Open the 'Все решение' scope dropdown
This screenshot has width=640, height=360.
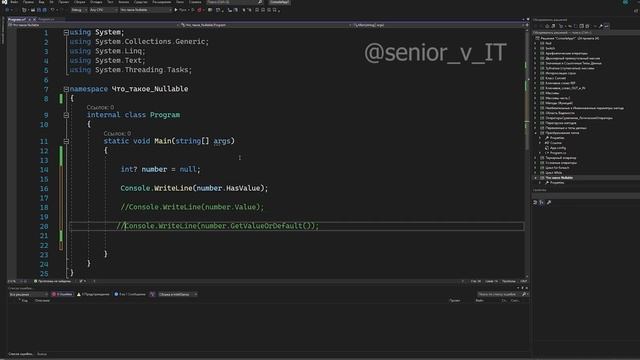29,294
